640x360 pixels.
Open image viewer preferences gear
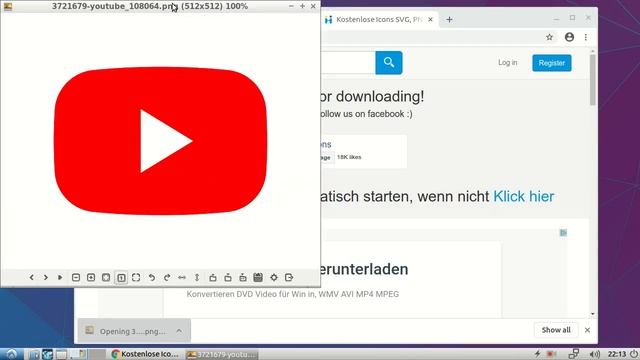coord(274,278)
